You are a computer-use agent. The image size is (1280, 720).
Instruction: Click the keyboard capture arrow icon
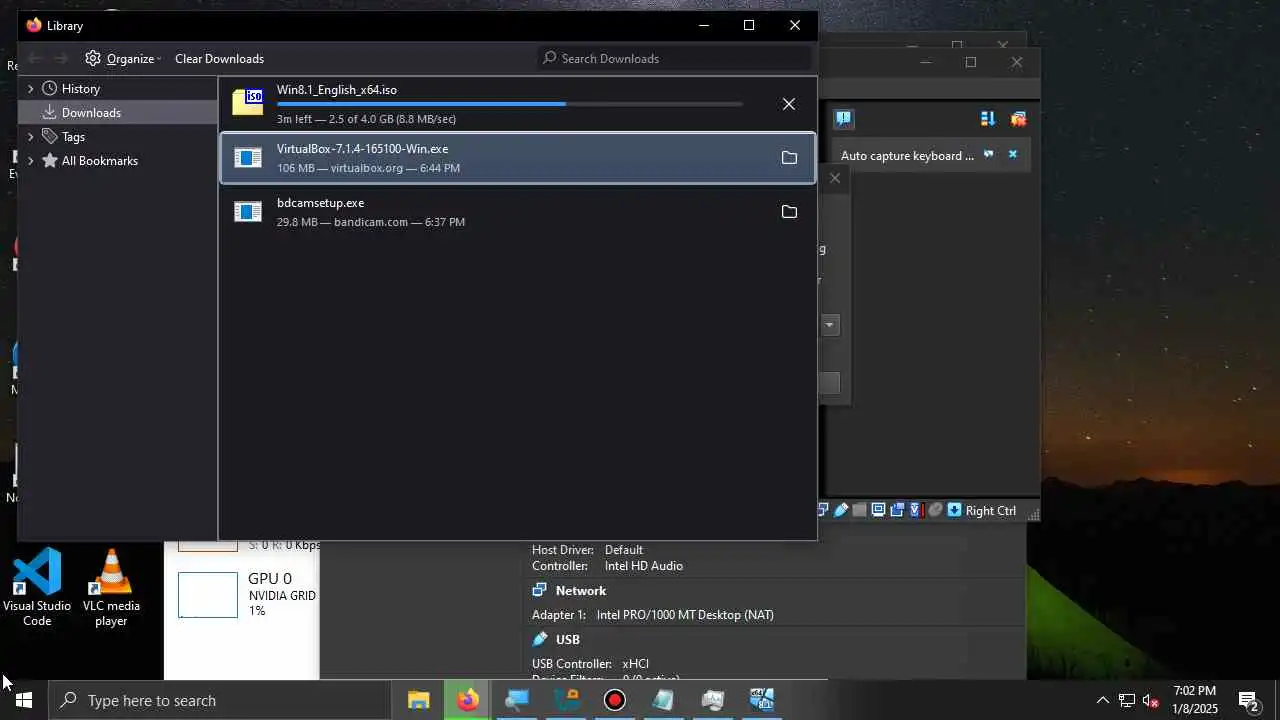[955, 510]
